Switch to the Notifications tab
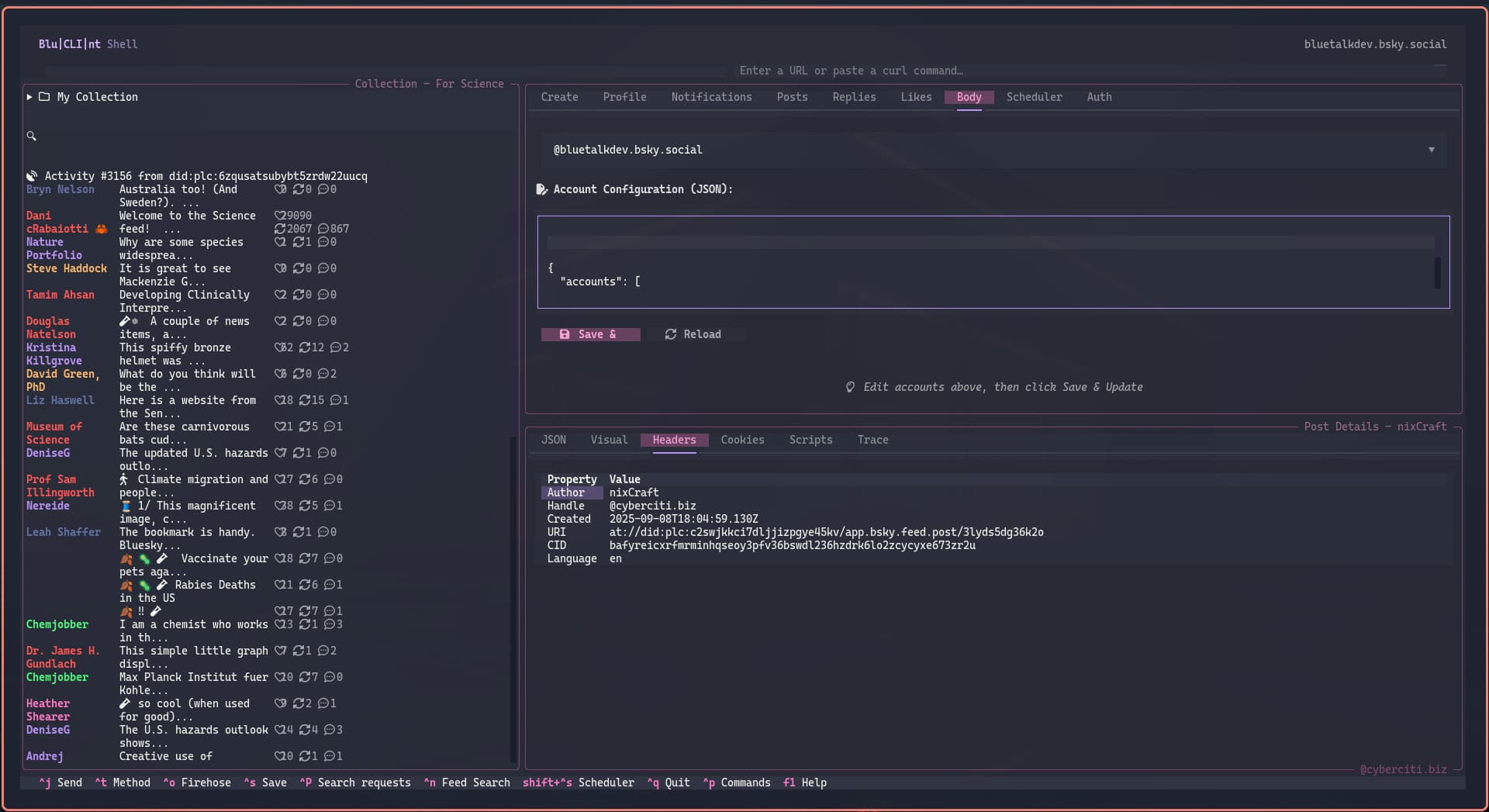 point(711,97)
